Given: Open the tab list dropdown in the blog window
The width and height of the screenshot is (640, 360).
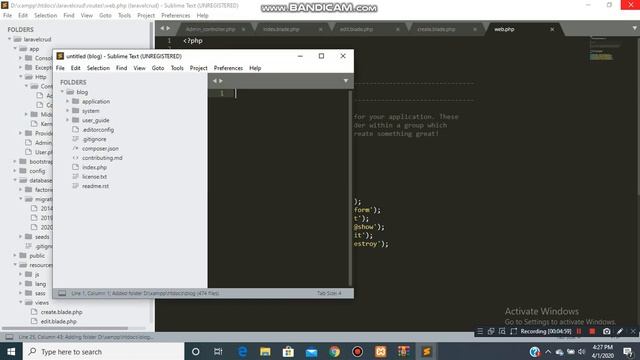Looking at the screenshot, I should pos(346,81).
